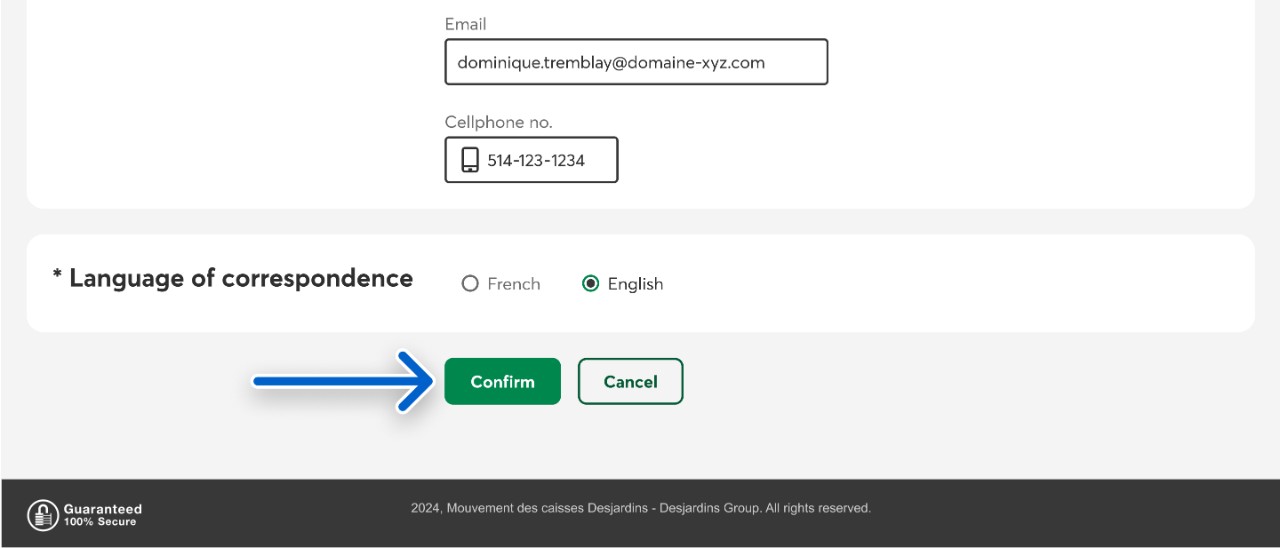This screenshot has width=1280, height=548.
Task: Click the "Guaranteed 100% Secure" badge text
Action: point(102,515)
